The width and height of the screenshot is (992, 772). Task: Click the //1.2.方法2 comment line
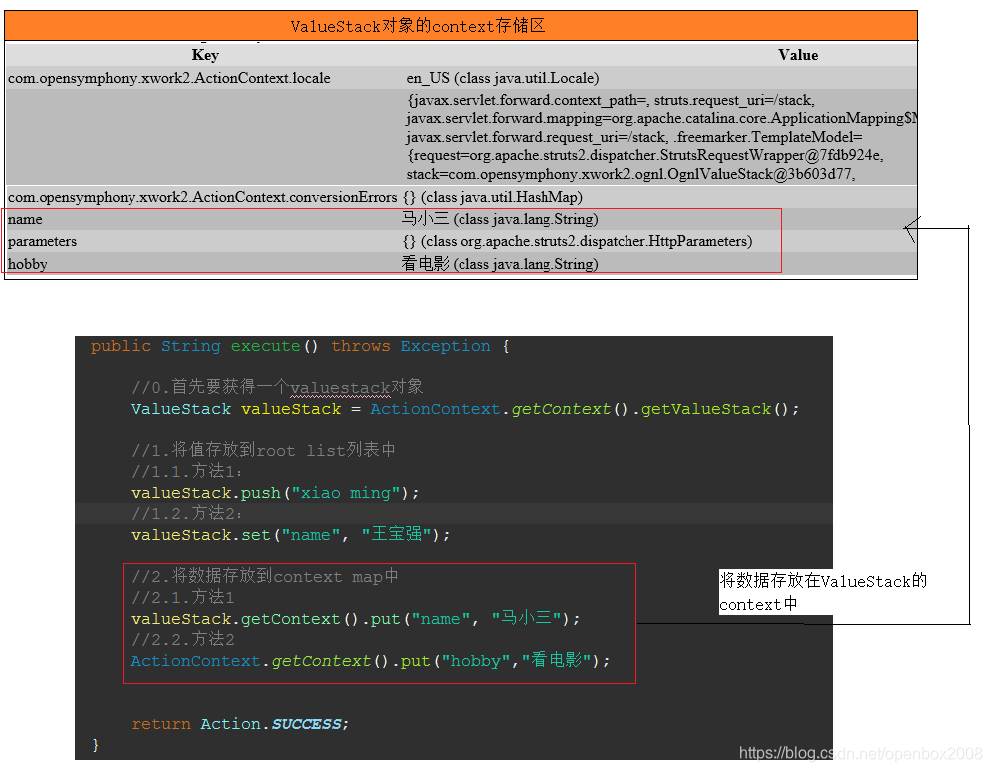[x=187, y=513]
